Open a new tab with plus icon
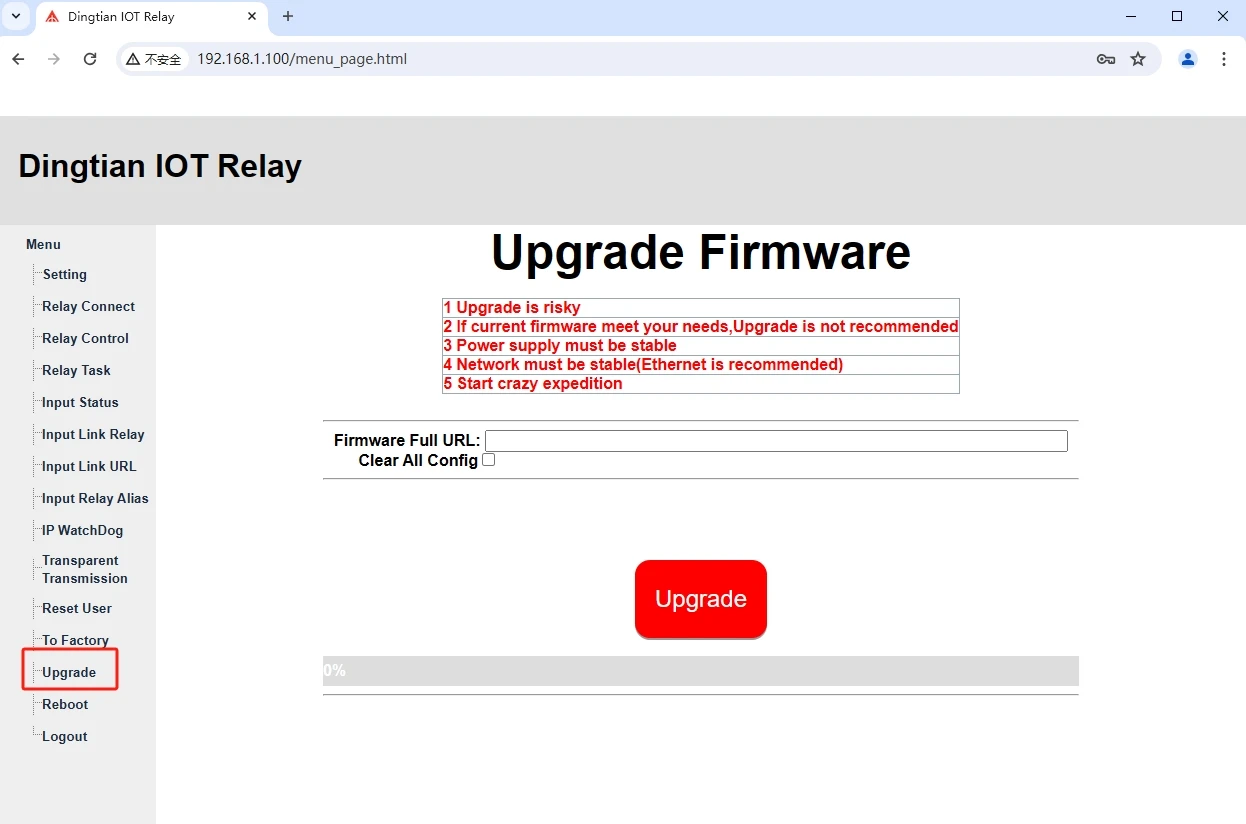1246x824 pixels. 288,16
